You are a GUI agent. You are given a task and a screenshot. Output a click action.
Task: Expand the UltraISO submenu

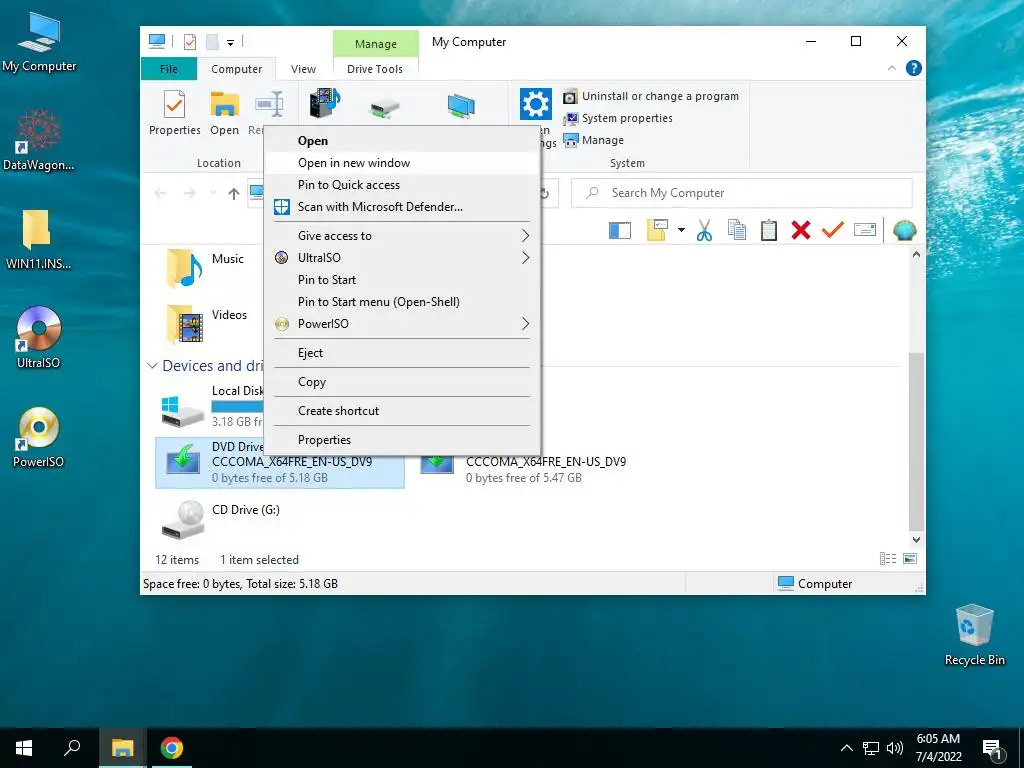(x=402, y=258)
